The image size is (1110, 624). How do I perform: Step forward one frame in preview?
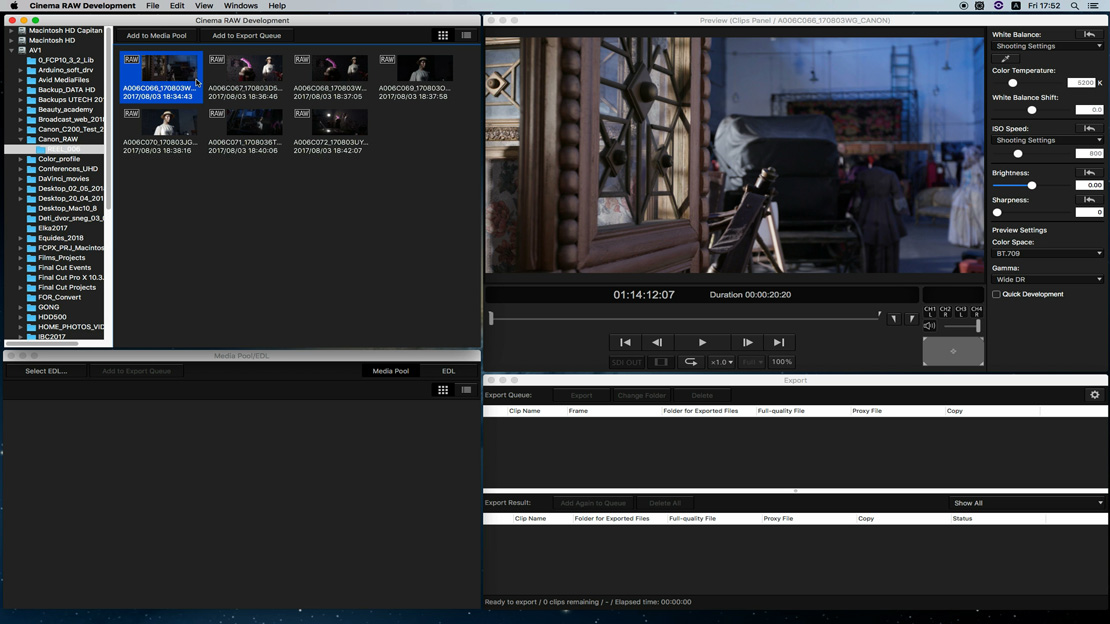tap(748, 342)
